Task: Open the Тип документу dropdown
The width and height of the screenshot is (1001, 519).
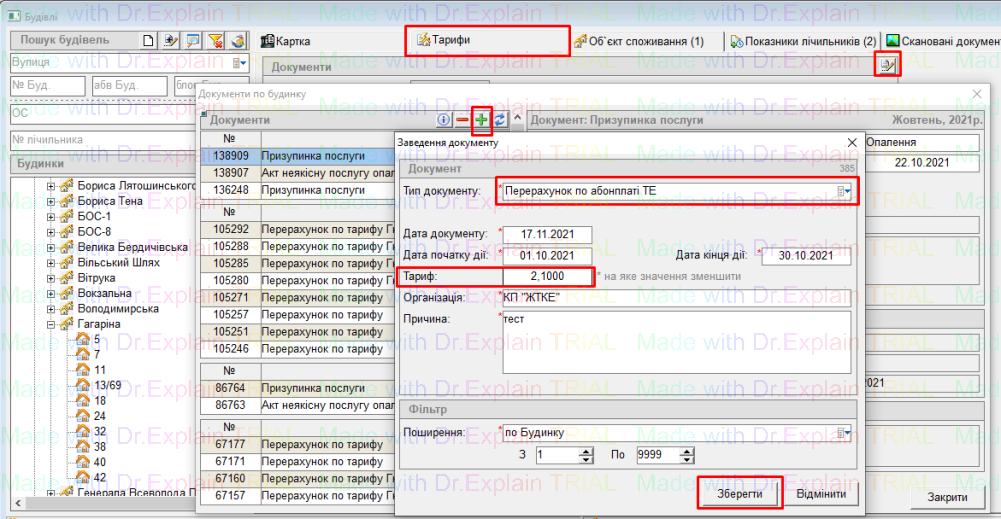Action: (847, 190)
